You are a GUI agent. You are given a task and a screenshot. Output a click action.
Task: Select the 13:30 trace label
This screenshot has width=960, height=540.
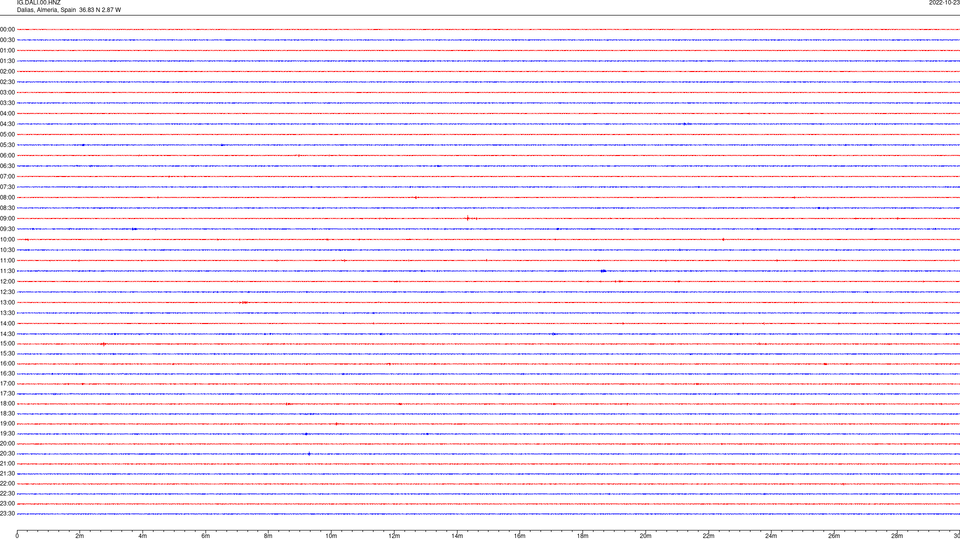7,313
